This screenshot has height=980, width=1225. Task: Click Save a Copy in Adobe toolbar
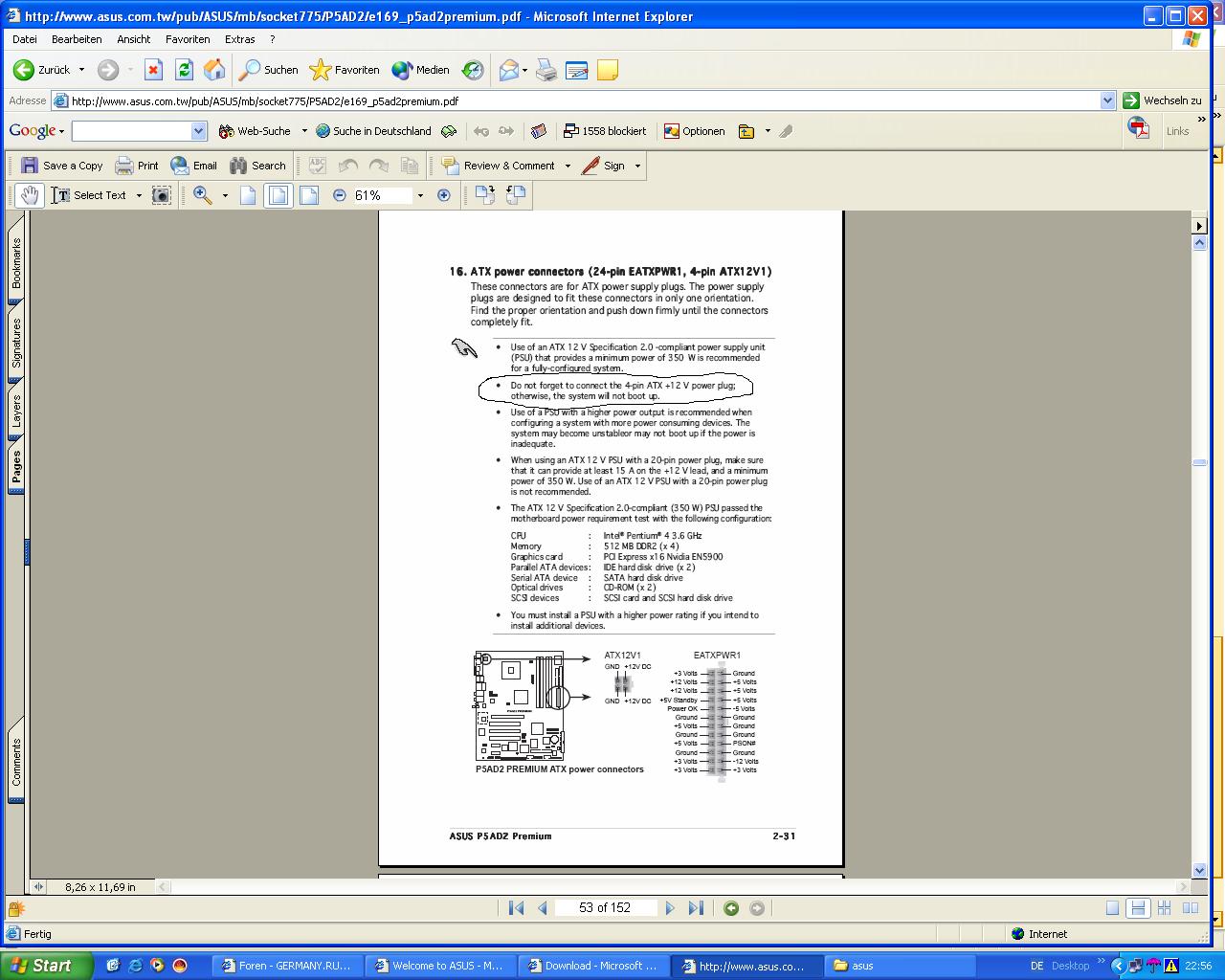62,166
